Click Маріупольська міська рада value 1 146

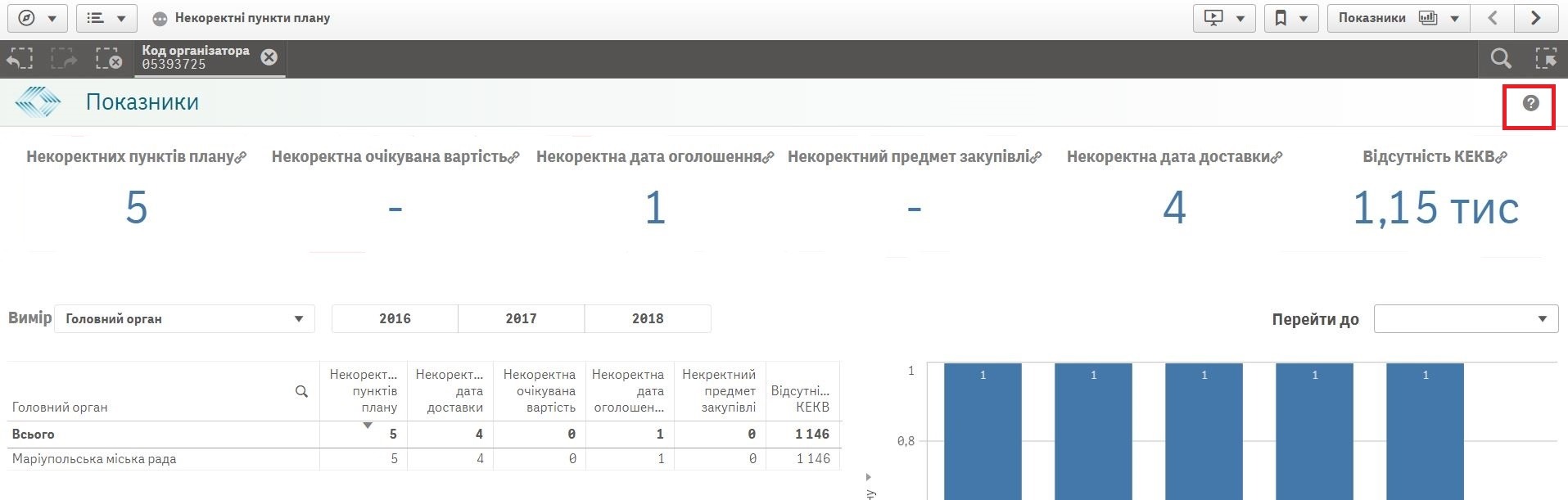[813, 459]
